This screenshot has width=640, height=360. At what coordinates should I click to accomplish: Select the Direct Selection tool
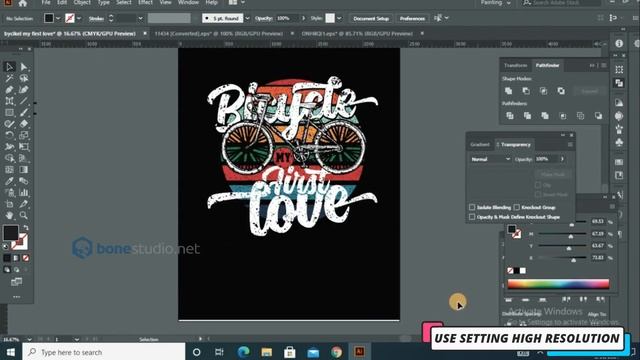coord(24,67)
